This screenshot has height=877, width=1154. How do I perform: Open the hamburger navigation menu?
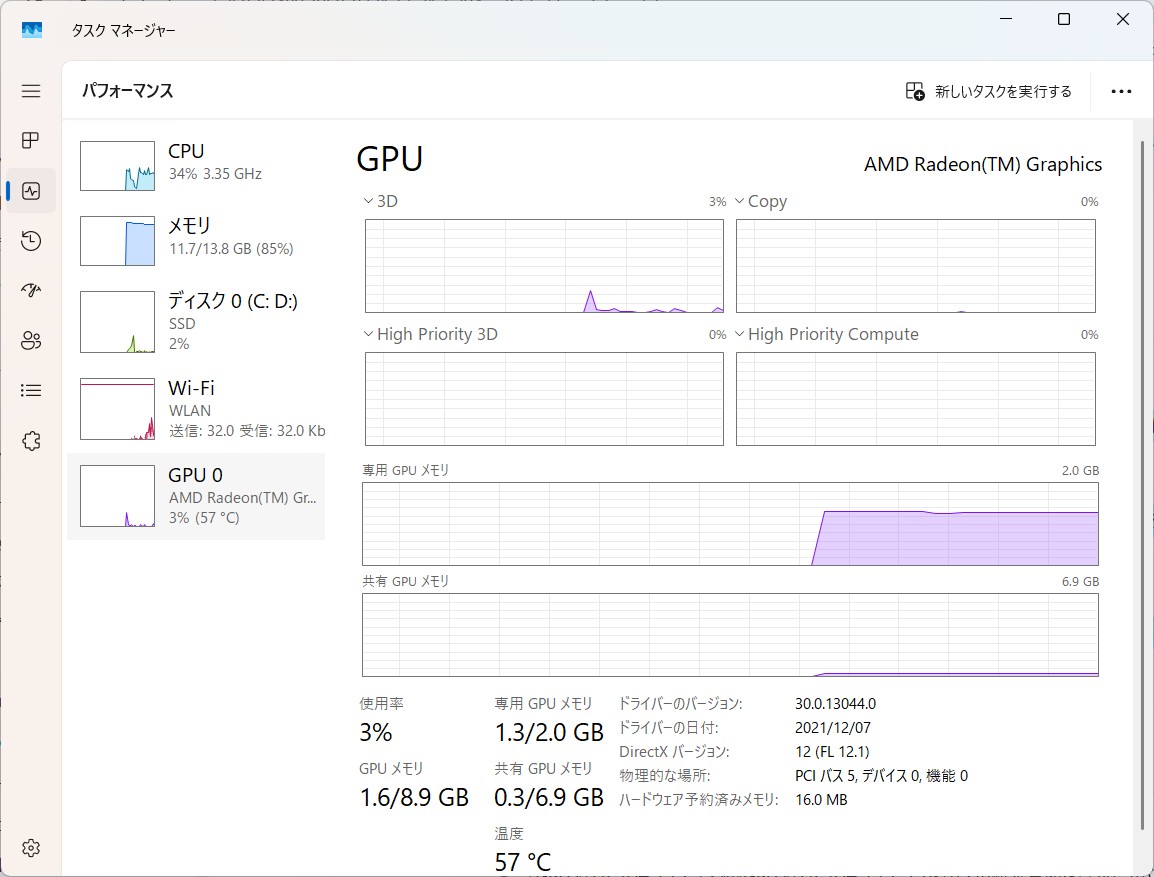[x=31, y=91]
